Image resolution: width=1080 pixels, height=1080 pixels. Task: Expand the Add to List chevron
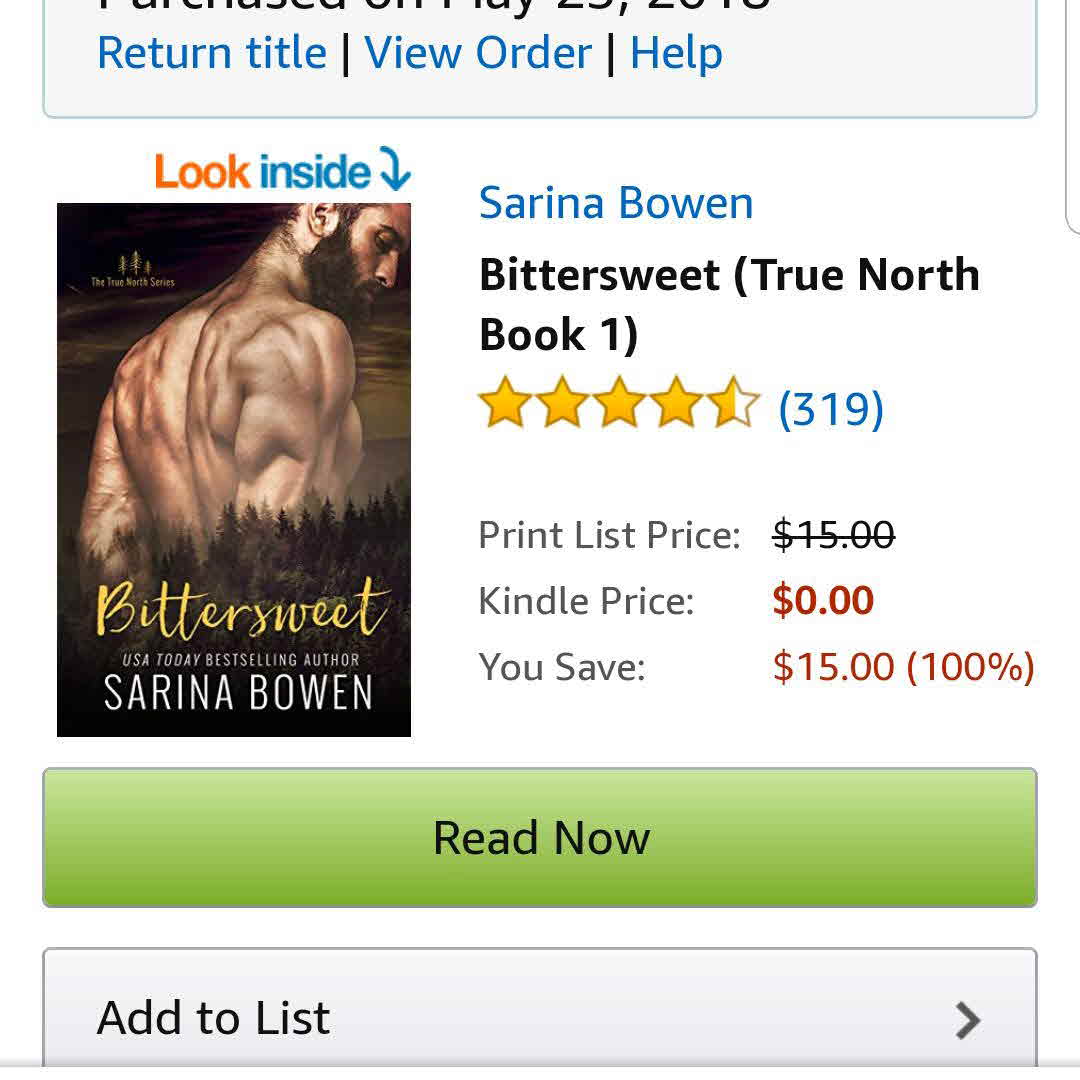pyautogui.click(x=967, y=1020)
